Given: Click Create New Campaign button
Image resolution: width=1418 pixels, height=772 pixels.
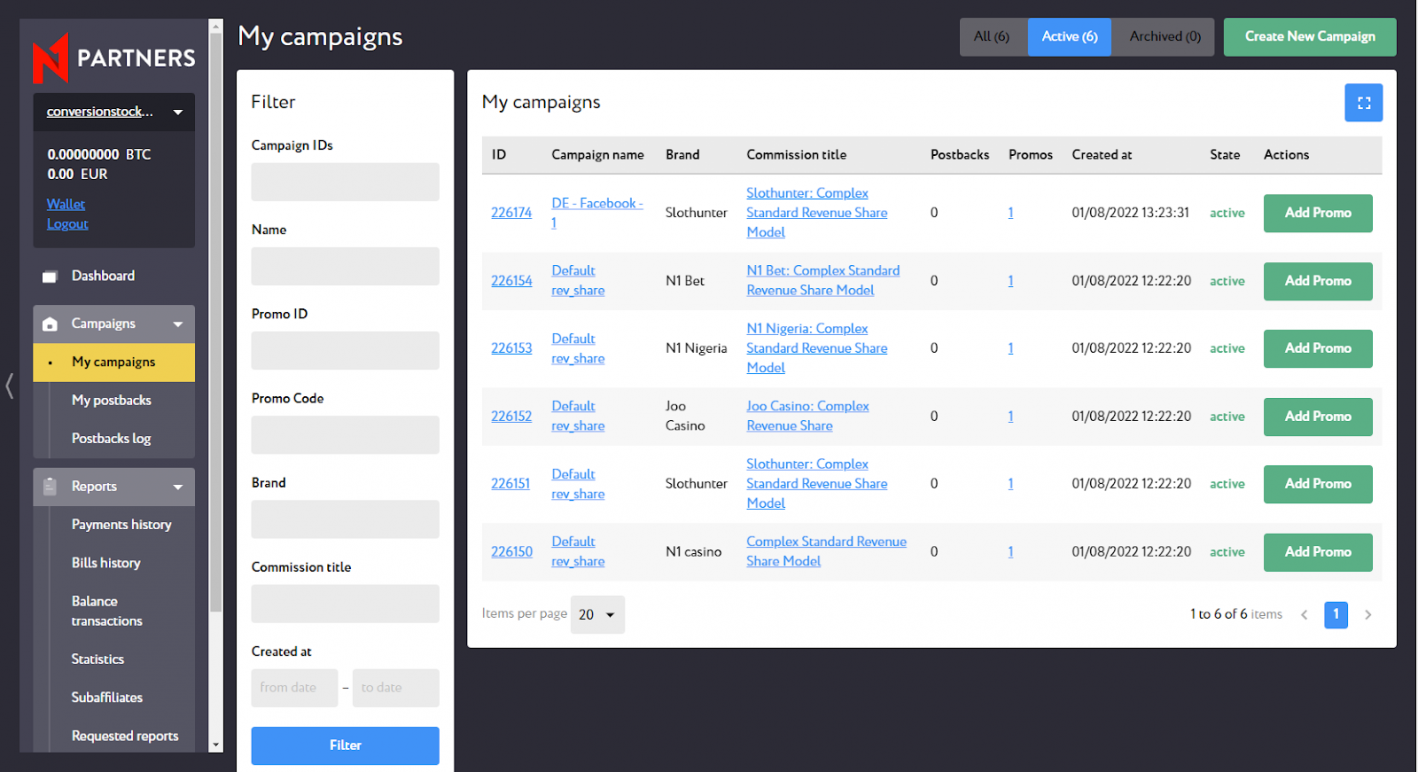Looking at the screenshot, I should coord(1310,37).
